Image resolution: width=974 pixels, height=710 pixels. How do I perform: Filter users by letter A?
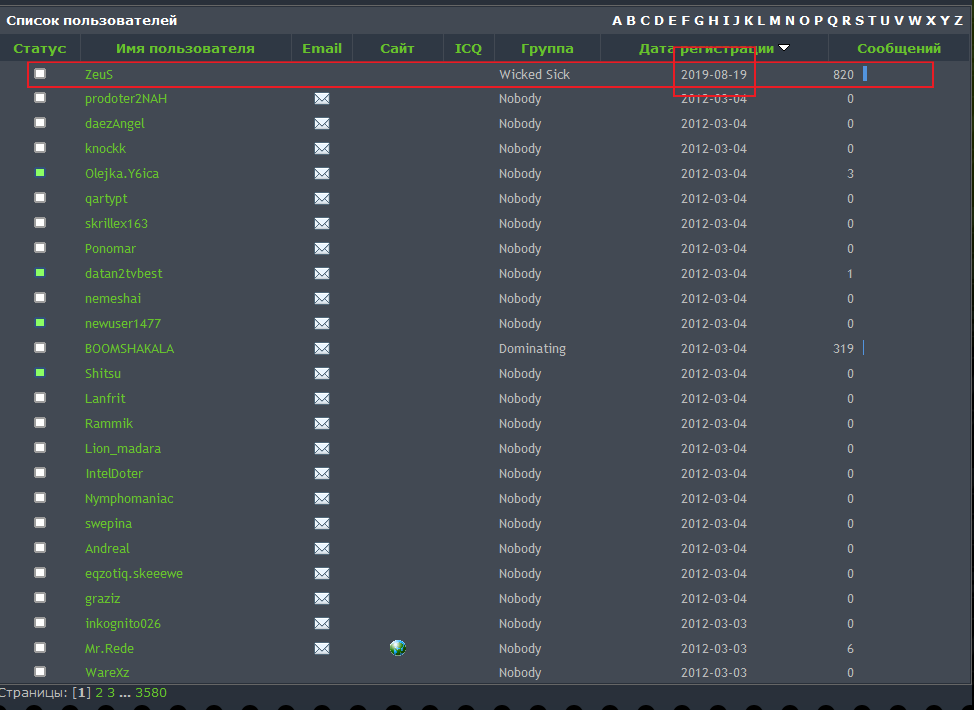[617, 20]
